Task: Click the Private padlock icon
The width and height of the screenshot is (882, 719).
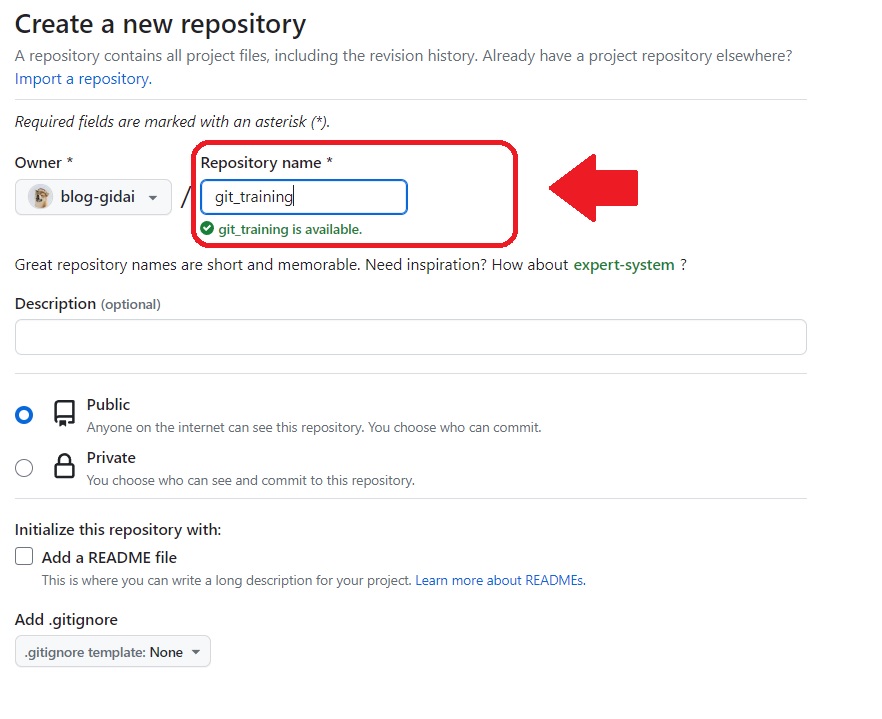Action: (65, 467)
